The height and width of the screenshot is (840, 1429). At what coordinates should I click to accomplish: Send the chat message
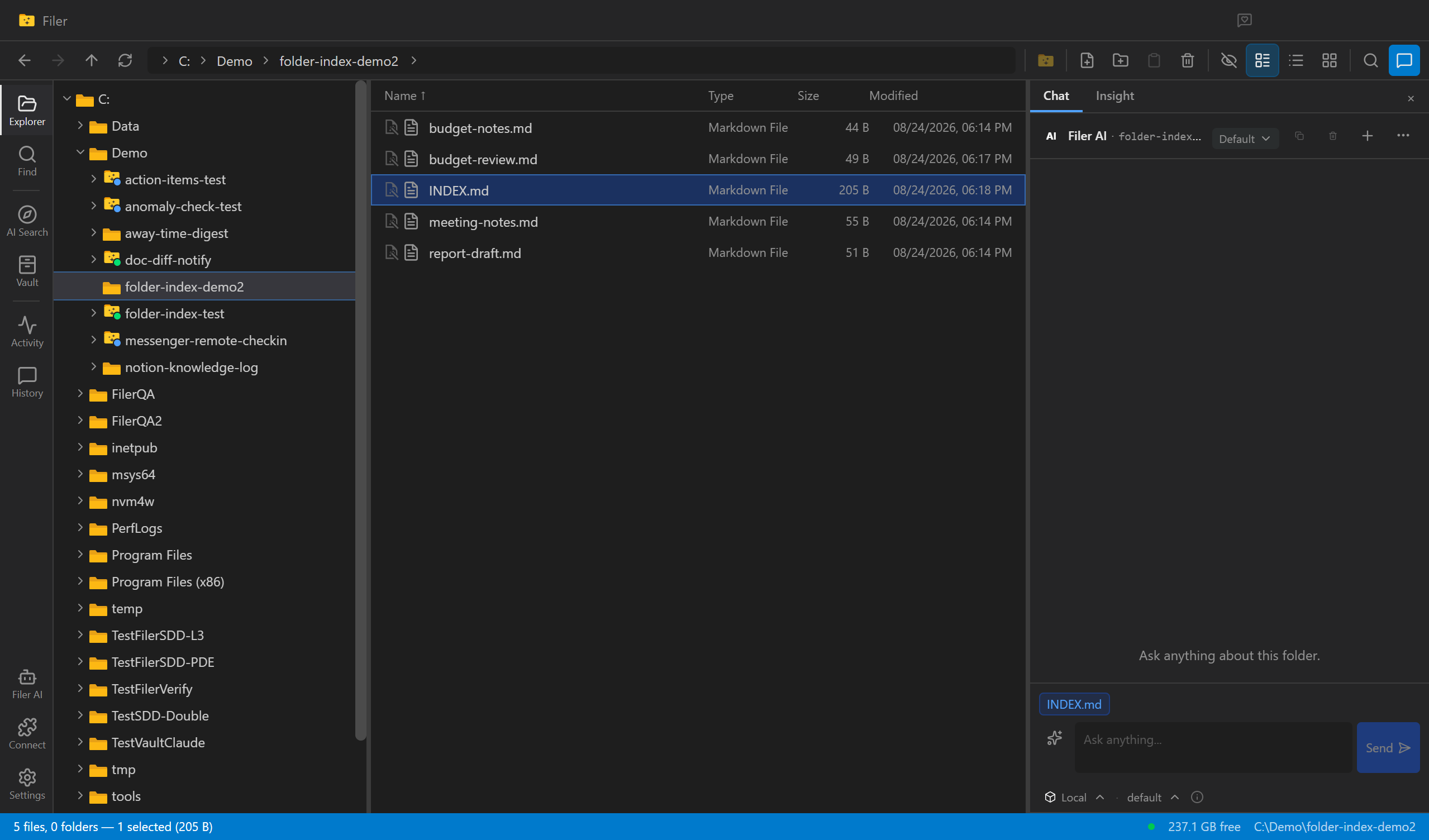pos(1388,748)
